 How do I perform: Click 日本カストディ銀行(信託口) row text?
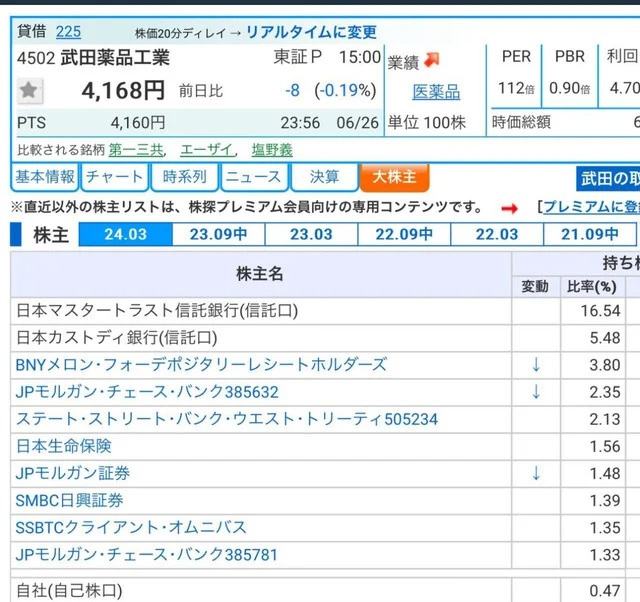point(117,338)
